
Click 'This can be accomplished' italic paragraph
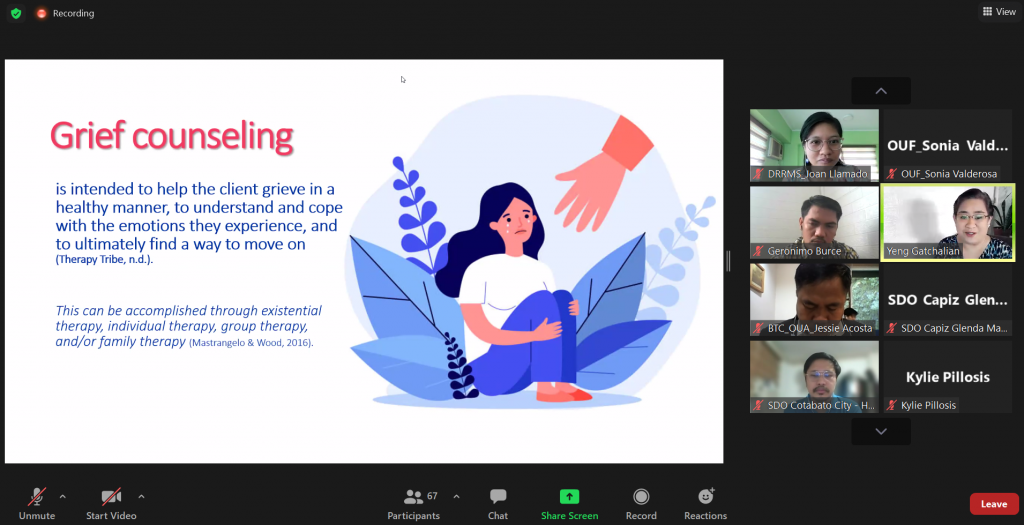[188, 326]
